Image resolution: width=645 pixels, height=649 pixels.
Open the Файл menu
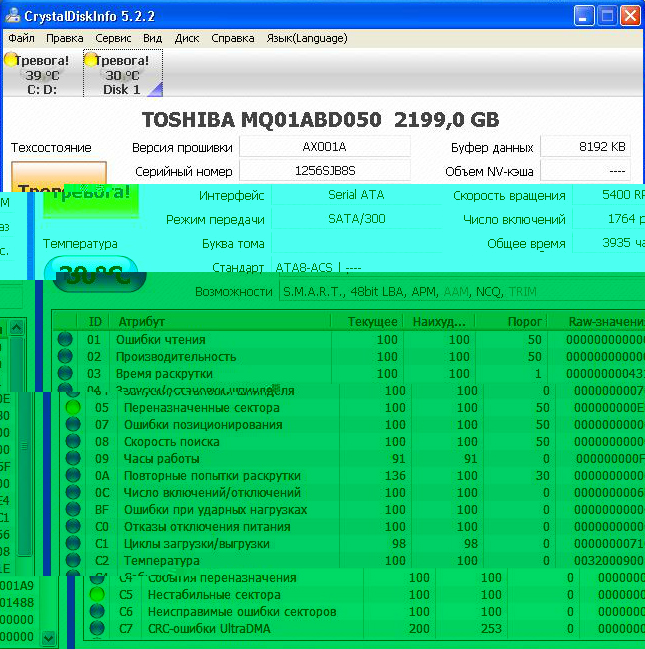point(21,38)
